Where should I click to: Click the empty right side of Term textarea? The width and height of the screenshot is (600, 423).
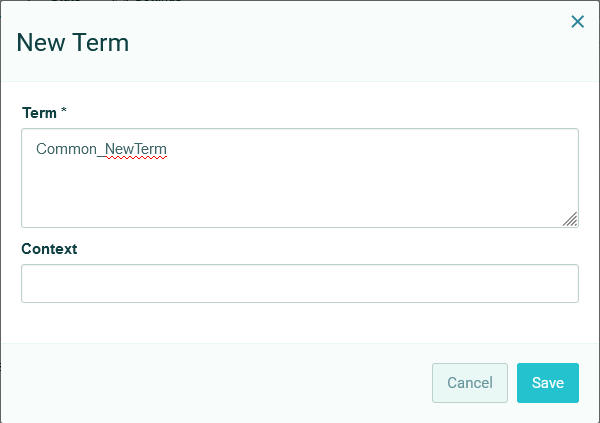pyautogui.click(x=450, y=160)
